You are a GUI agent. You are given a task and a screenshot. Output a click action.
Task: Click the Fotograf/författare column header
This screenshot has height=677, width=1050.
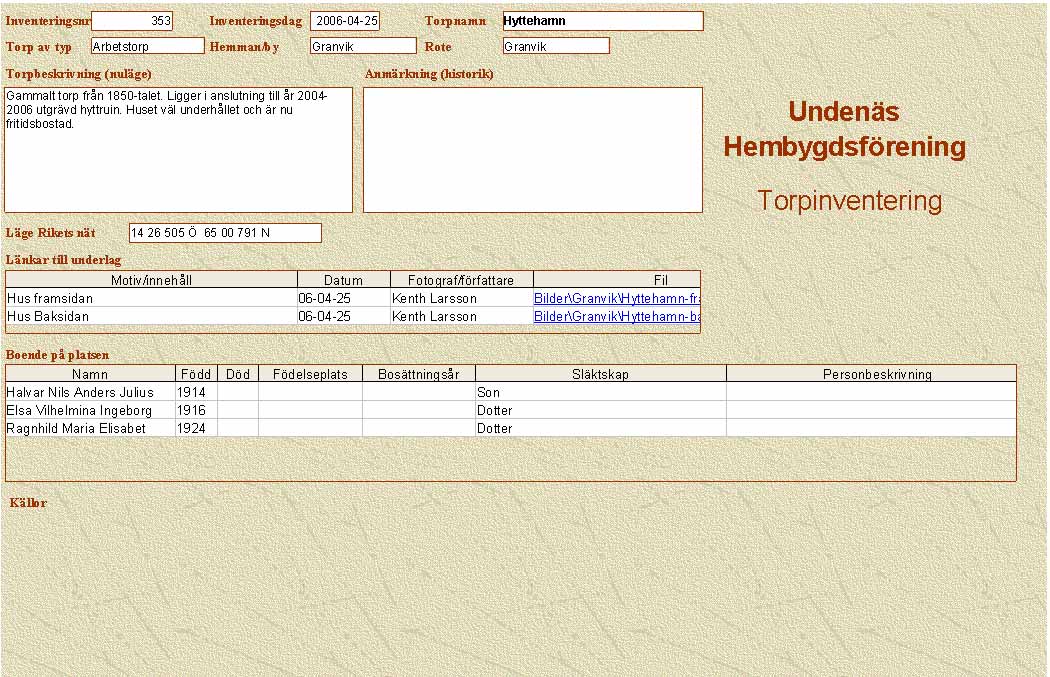tap(461, 280)
